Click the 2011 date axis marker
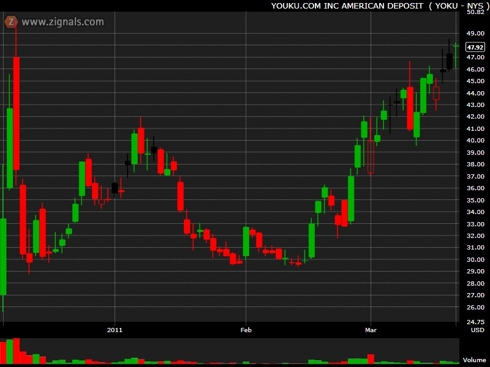Viewport: 490px width, 367px height. [115, 330]
